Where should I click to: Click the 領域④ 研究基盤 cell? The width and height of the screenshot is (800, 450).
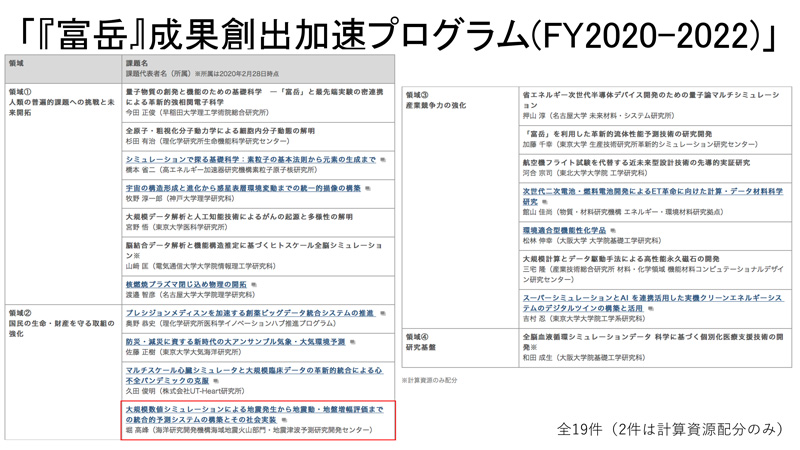point(460,347)
